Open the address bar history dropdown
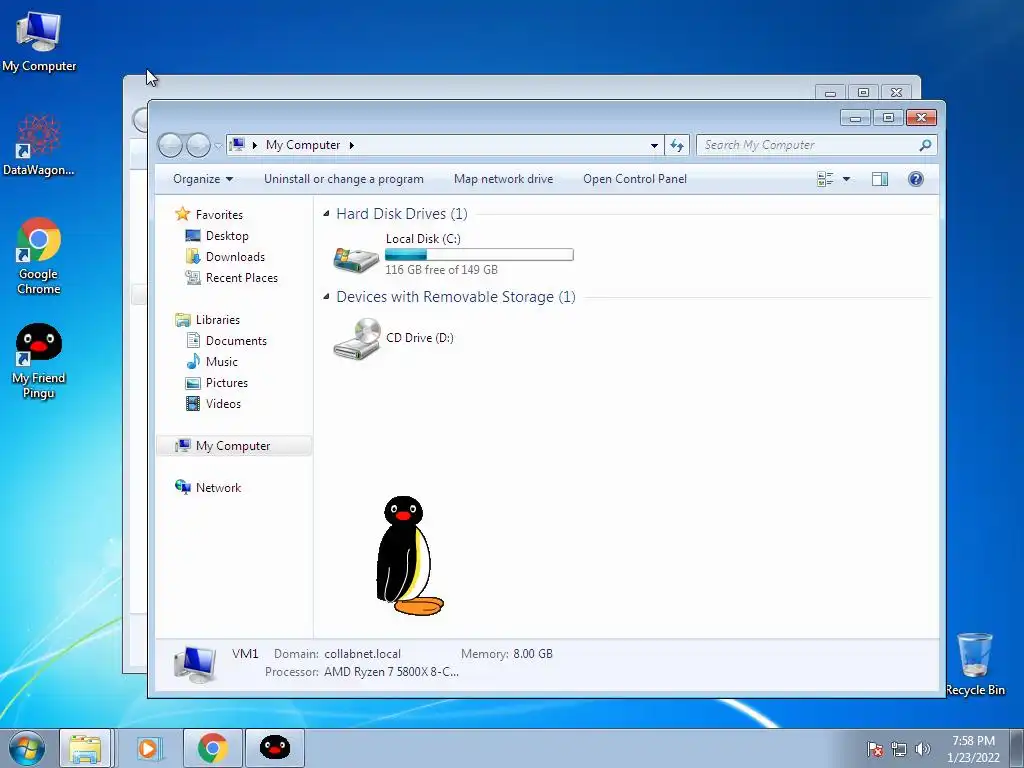Image resolution: width=1024 pixels, height=768 pixels. pos(654,146)
